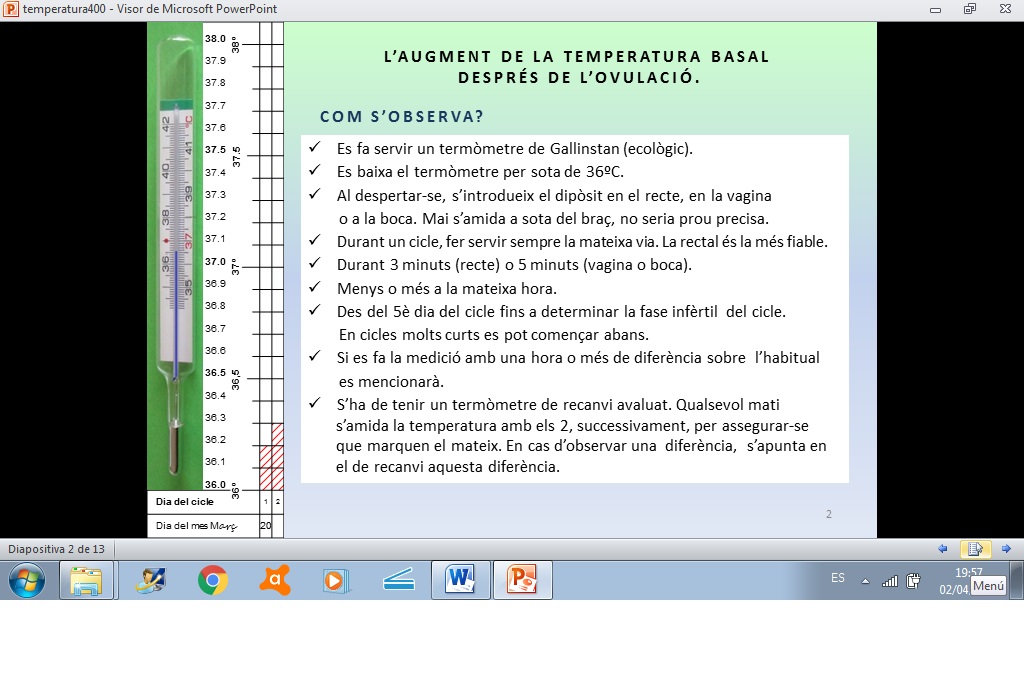Viewport: 1024px width, 677px height.
Task: Click the '37.5' value on the temperature scale
Action: [216, 150]
